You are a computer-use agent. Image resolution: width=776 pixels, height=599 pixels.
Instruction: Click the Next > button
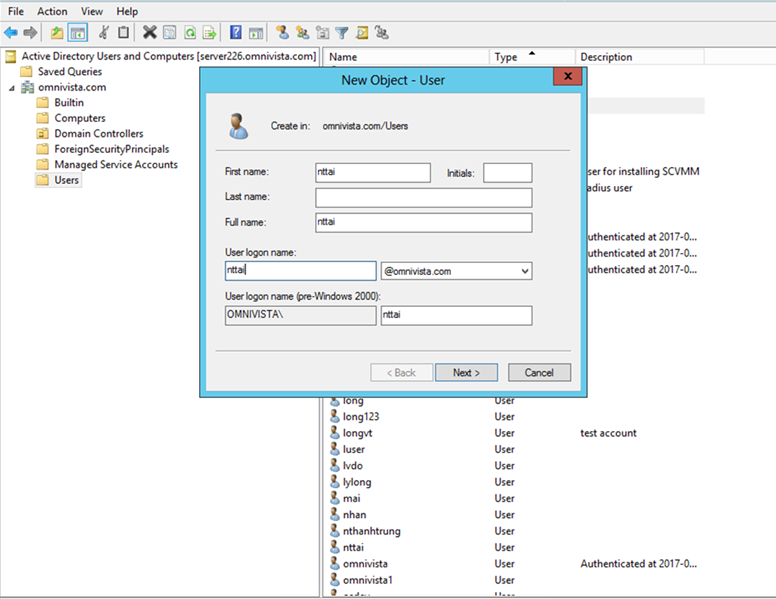click(x=466, y=373)
